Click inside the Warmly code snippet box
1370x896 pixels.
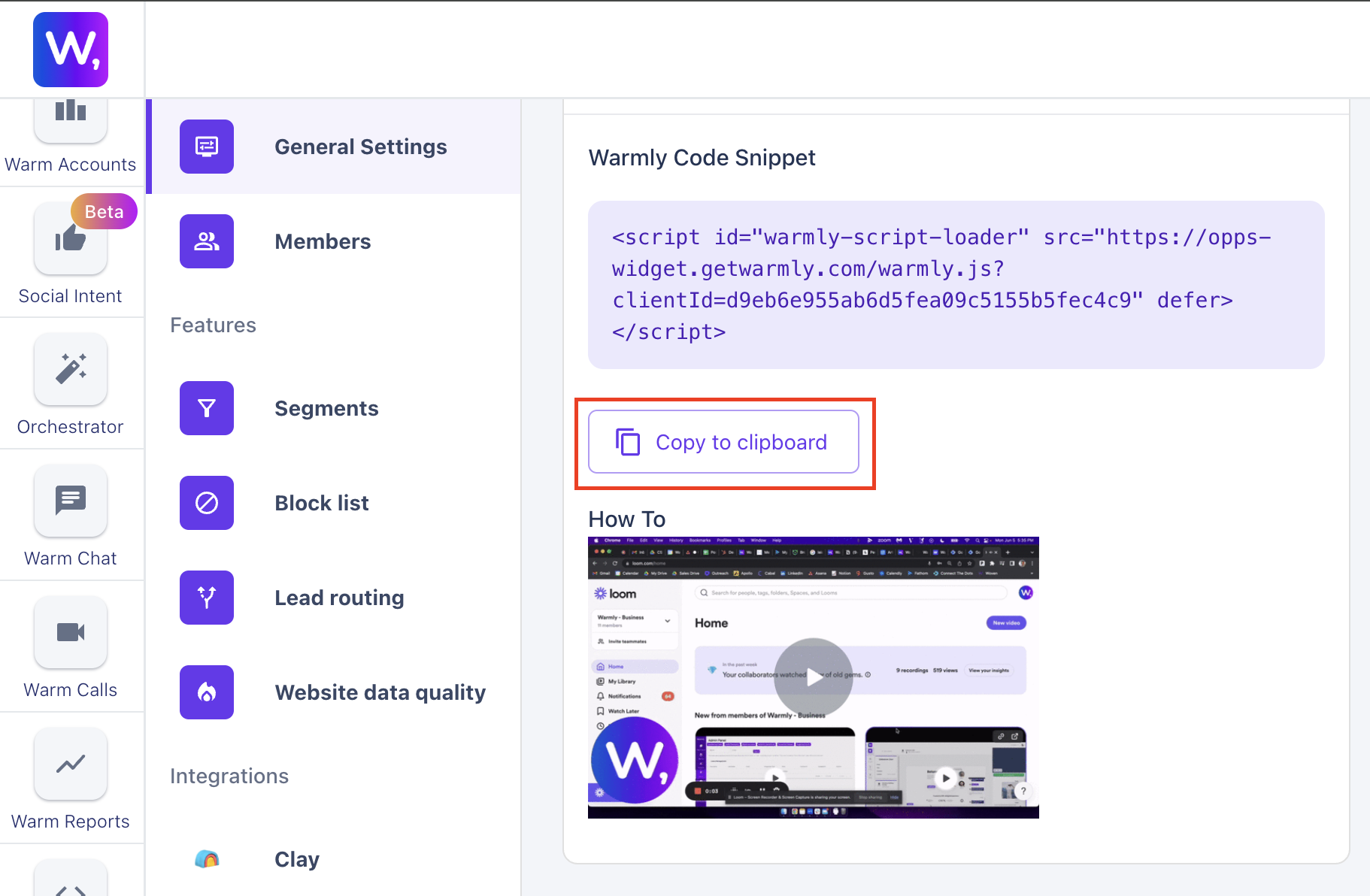point(956,284)
